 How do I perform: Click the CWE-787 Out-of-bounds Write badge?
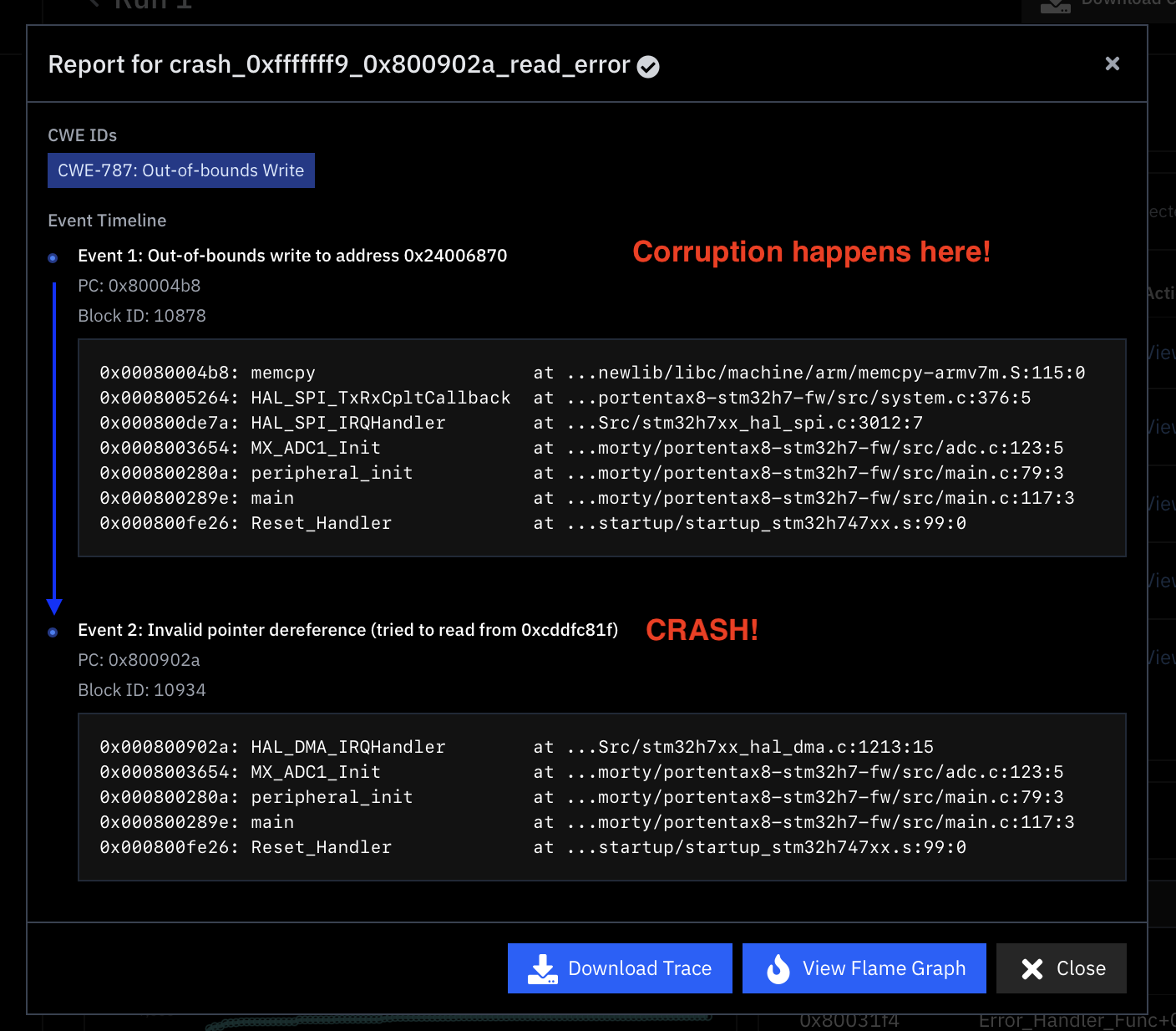pos(180,170)
